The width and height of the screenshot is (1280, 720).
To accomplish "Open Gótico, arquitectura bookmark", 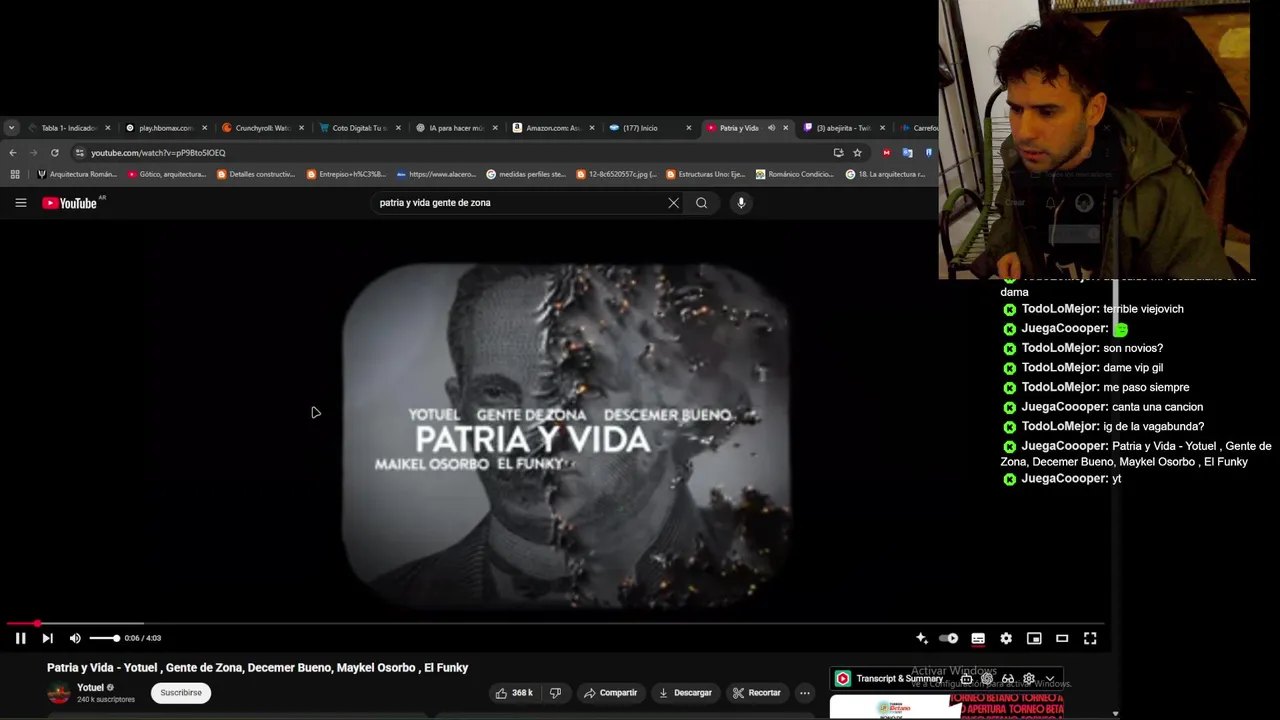I will [x=167, y=174].
